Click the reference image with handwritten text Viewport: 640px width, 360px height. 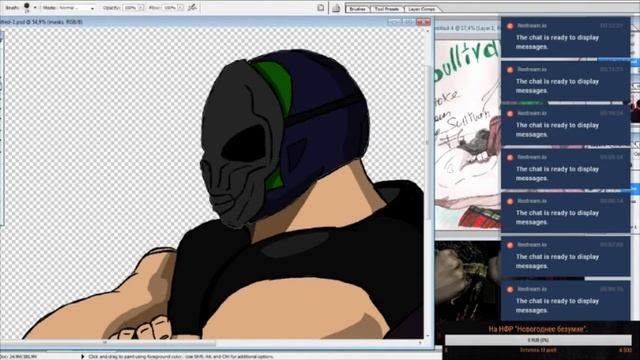tap(468, 135)
